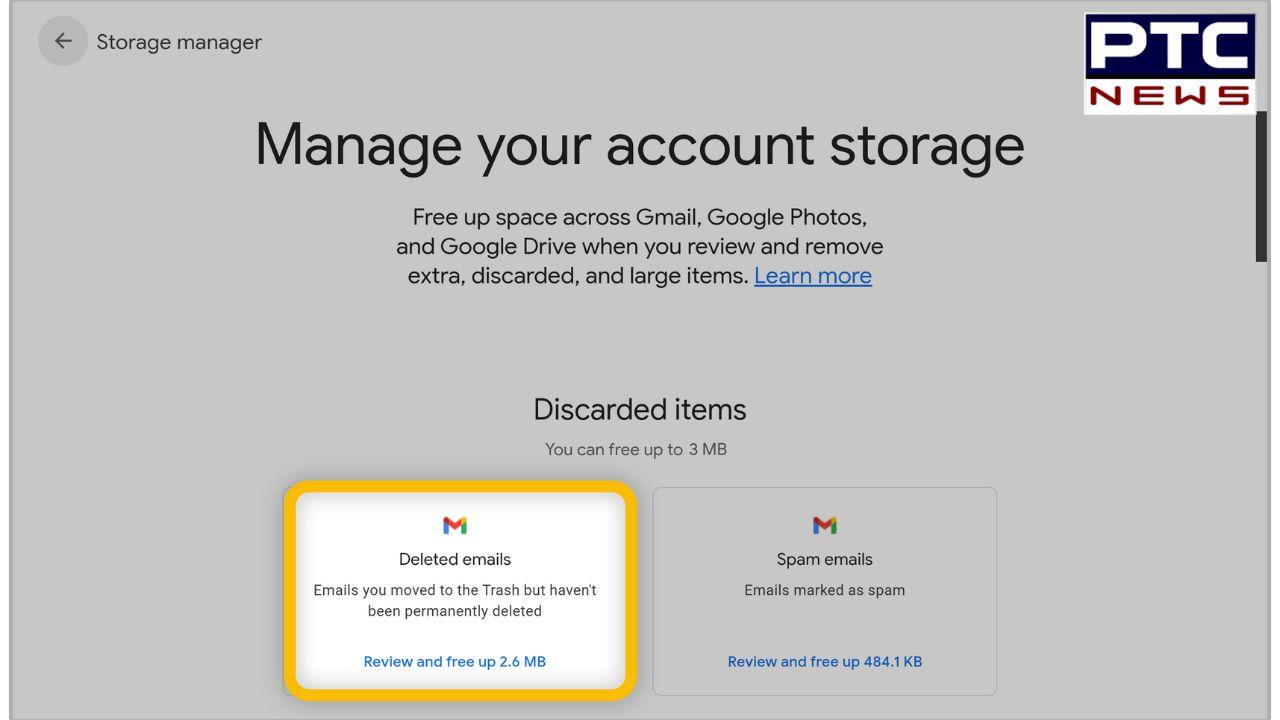
Task: Click the back arrow beside Storage manager
Action: click(63, 41)
